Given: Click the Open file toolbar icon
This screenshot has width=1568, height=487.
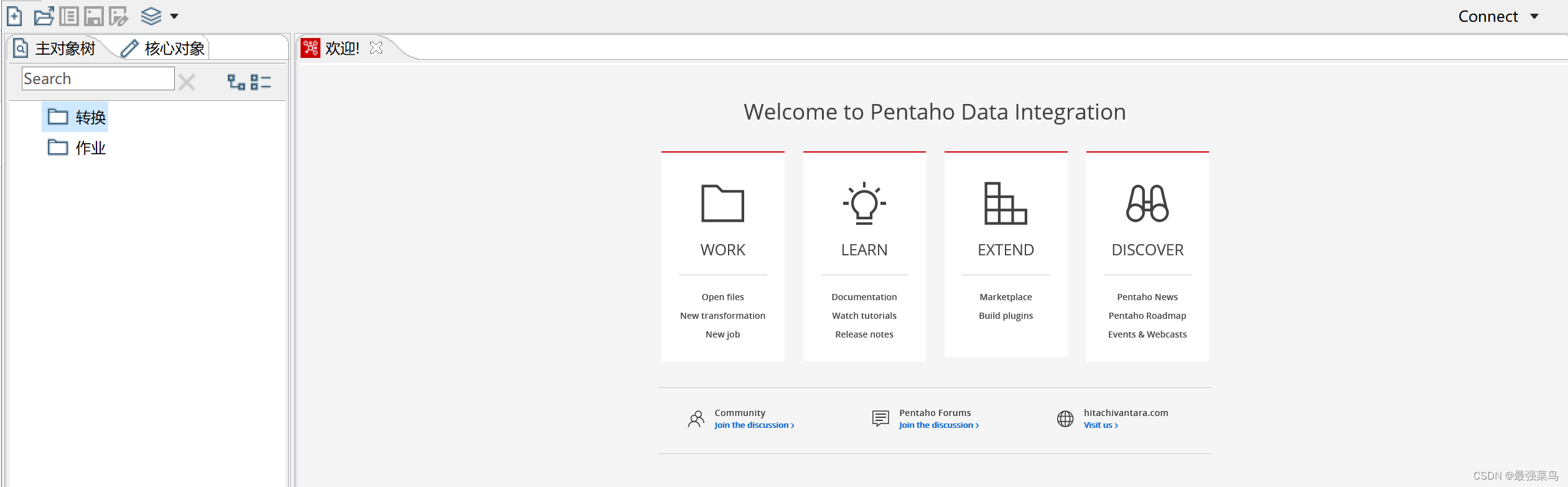Looking at the screenshot, I should tap(44, 16).
